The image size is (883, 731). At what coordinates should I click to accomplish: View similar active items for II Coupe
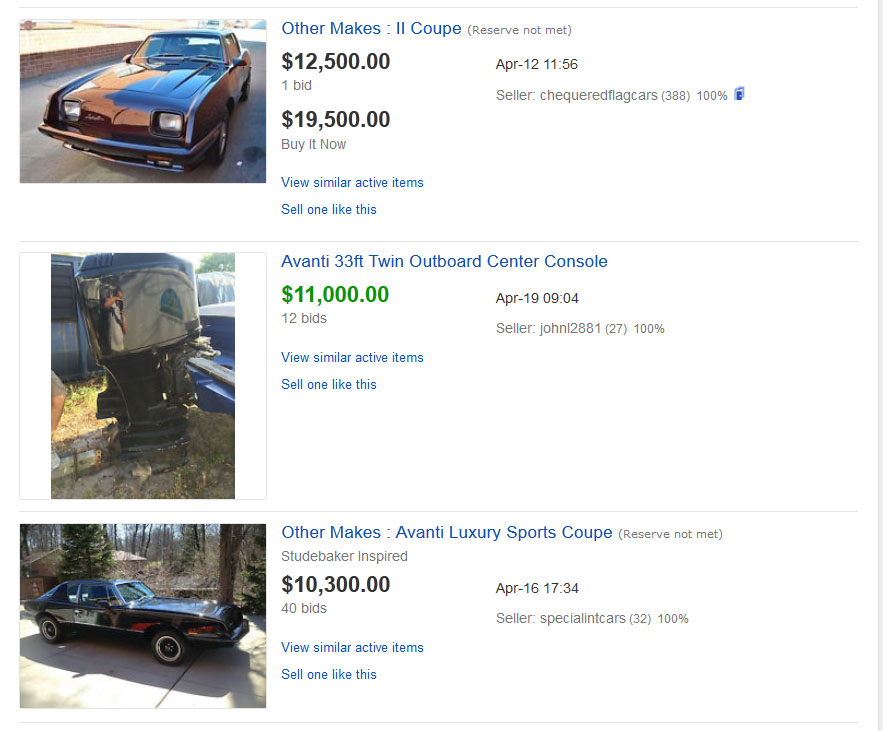coord(352,183)
